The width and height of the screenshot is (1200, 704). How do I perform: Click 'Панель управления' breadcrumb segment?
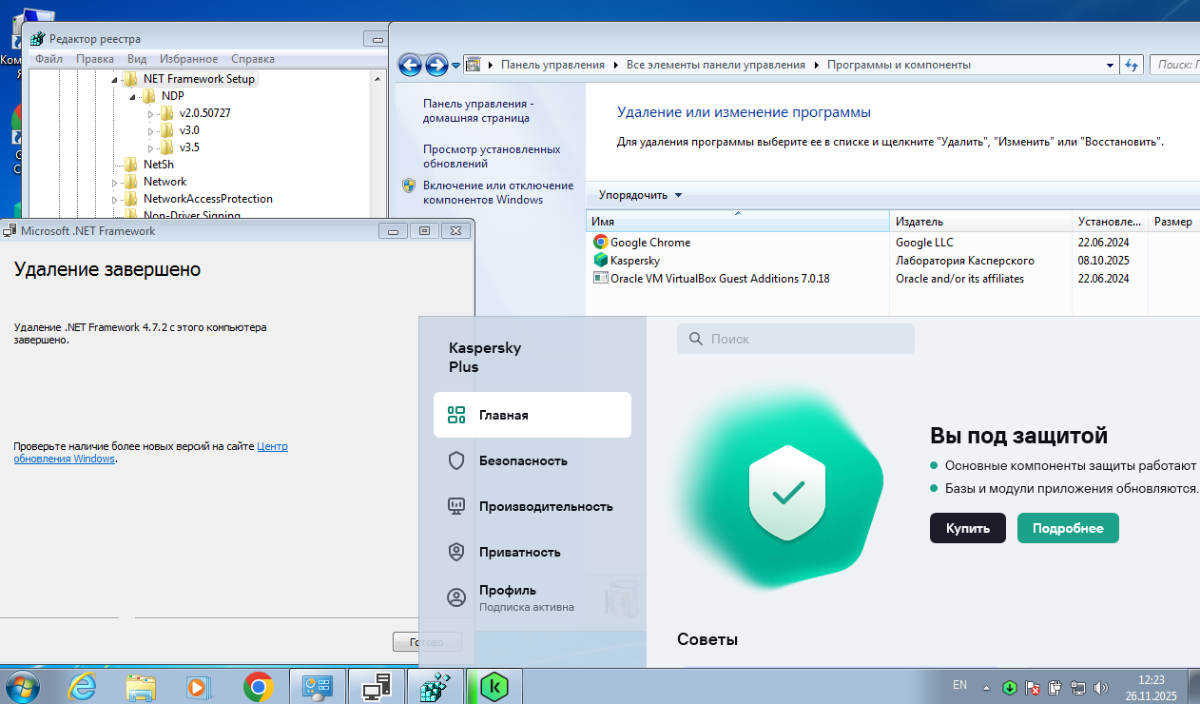coord(553,65)
